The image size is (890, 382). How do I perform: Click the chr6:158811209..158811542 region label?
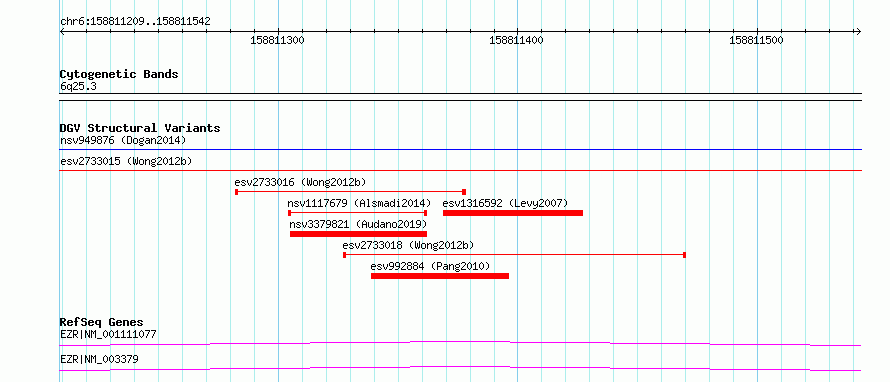[x=135, y=22]
